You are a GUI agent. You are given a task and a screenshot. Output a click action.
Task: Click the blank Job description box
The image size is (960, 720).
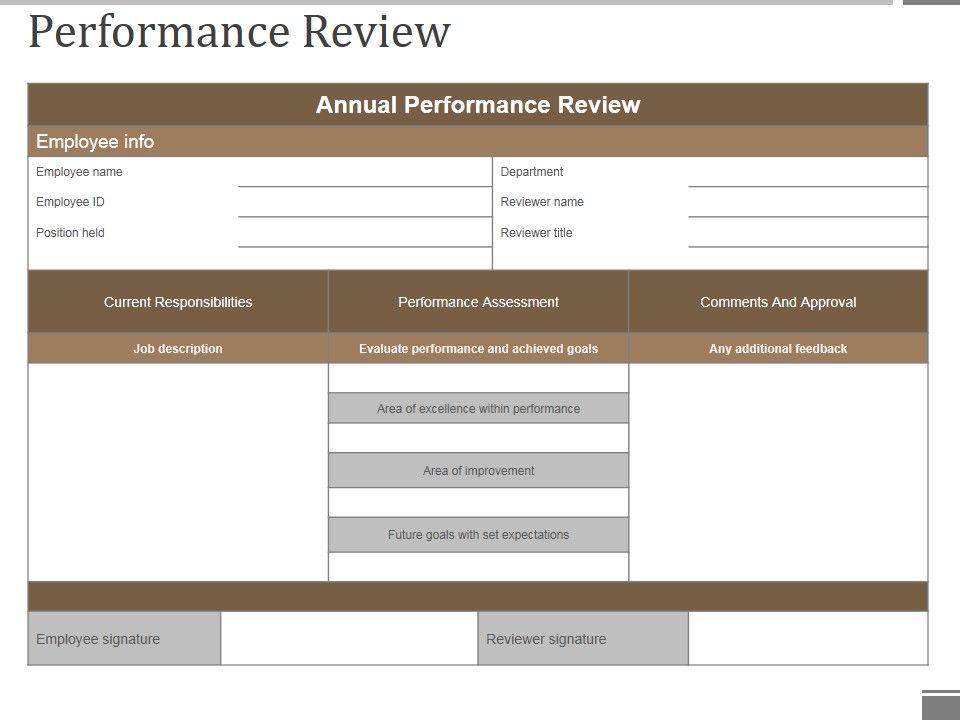[178, 472]
